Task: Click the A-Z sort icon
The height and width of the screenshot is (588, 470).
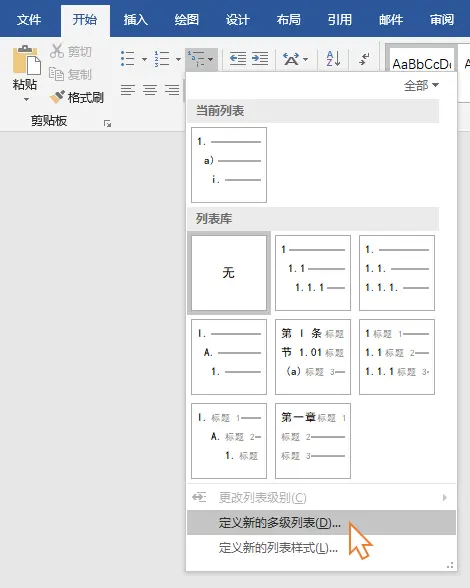Action: click(x=333, y=59)
